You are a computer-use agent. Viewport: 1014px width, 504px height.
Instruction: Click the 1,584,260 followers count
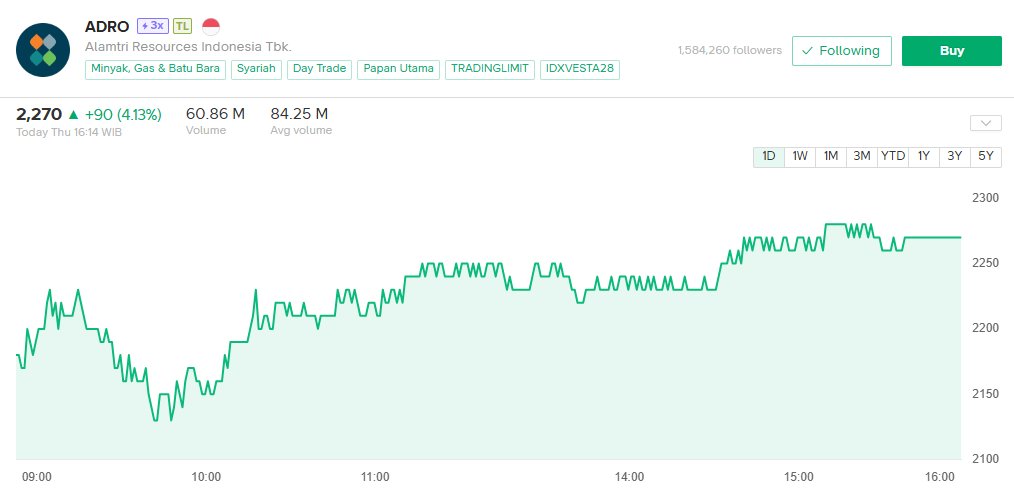point(729,50)
